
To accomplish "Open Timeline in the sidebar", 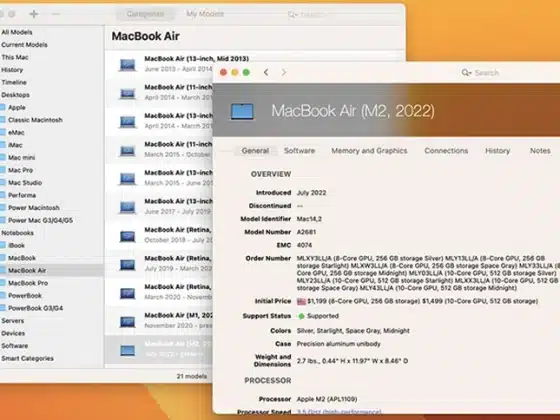I will click(x=14, y=82).
